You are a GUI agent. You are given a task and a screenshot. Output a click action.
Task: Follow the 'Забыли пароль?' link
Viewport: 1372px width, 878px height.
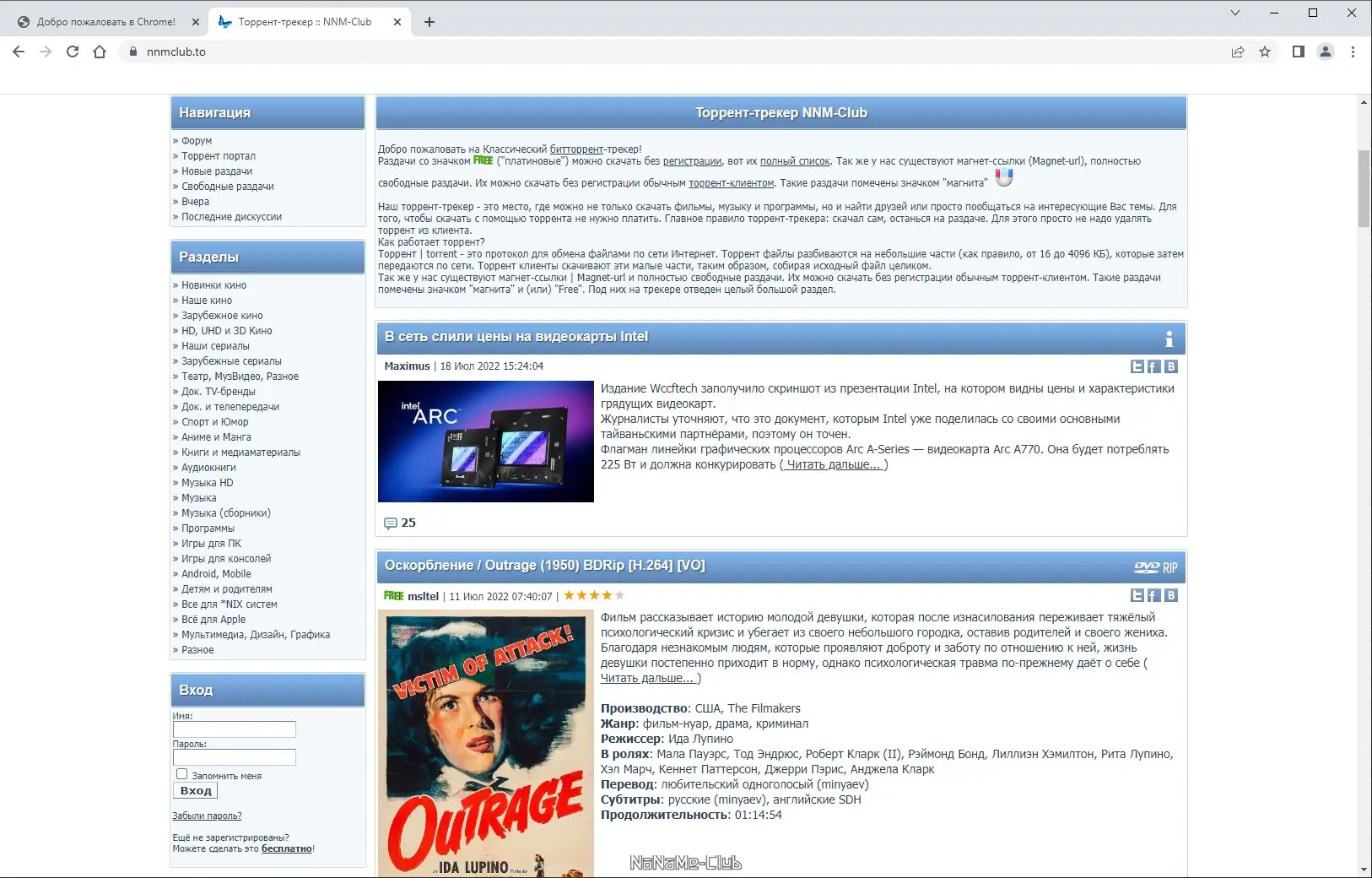(207, 816)
